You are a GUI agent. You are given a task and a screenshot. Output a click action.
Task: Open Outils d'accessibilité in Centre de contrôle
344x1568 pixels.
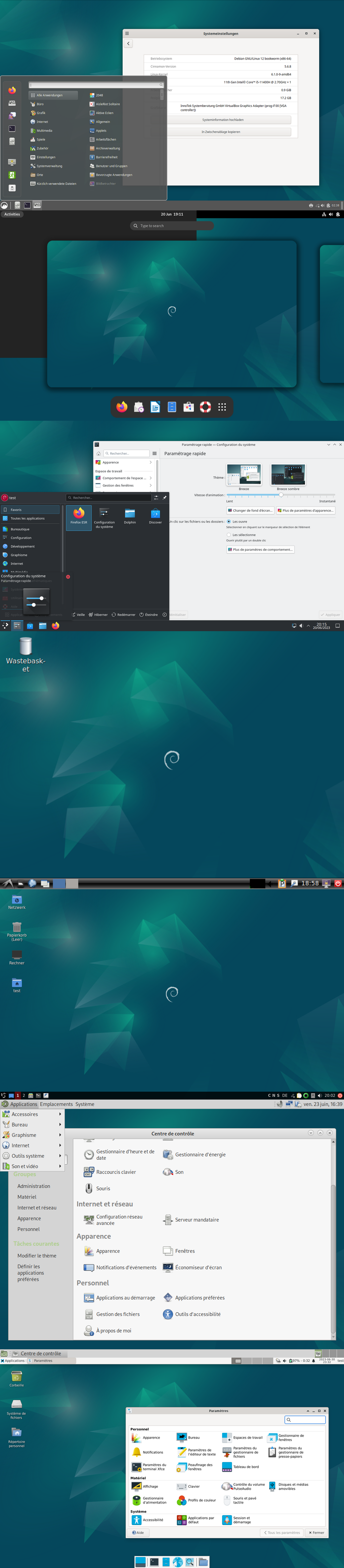(192, 1314)
